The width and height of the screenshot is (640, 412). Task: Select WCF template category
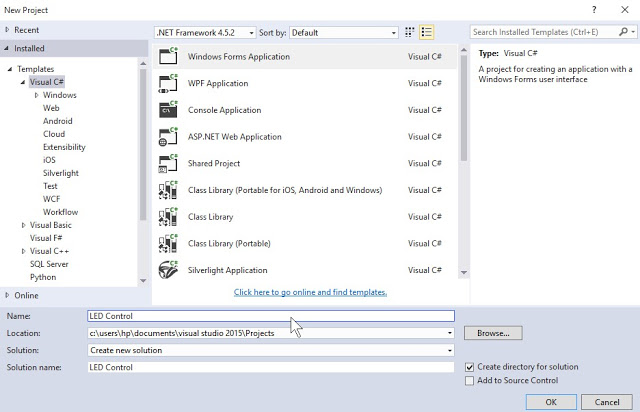51,199
